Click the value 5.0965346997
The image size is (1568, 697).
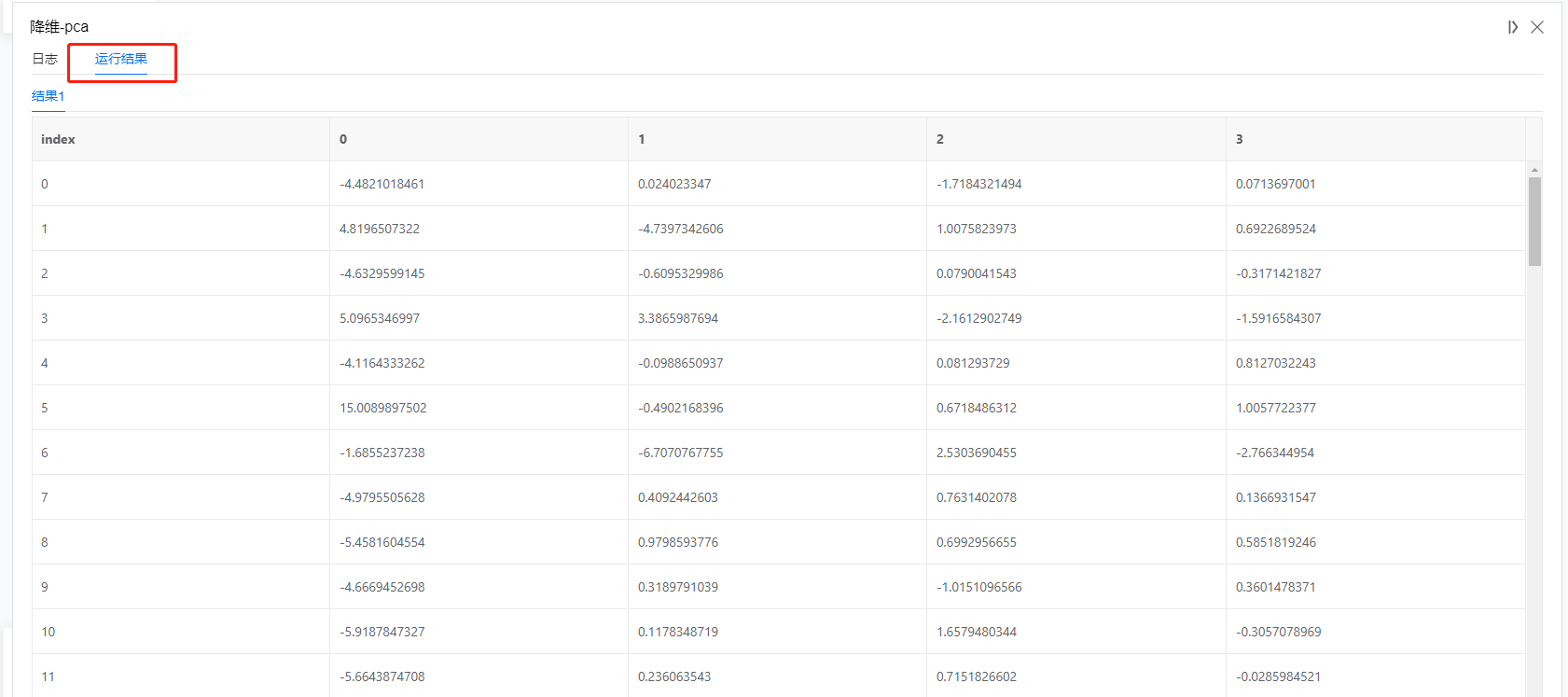[380, 318]
